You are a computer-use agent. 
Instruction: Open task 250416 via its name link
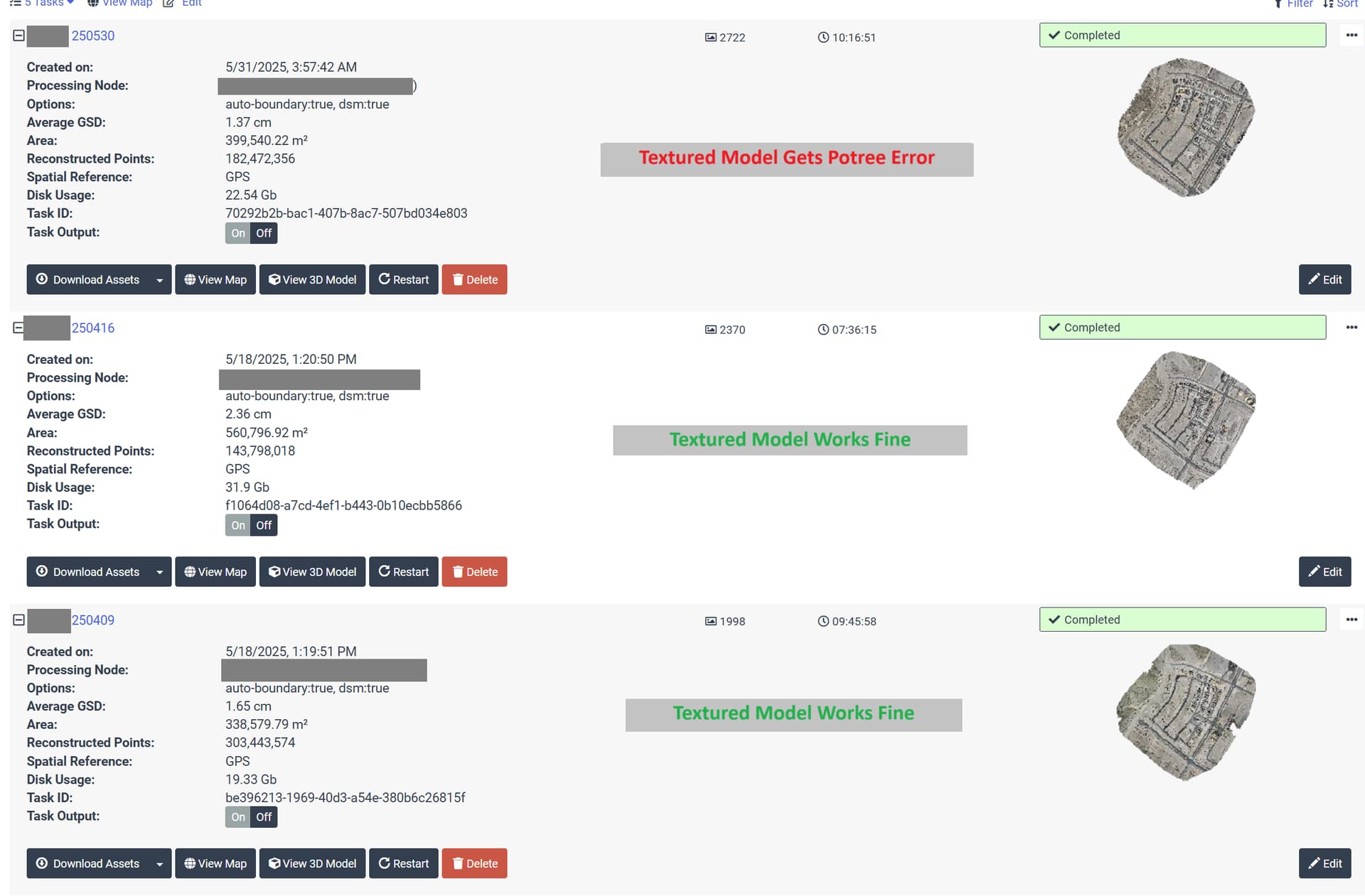[93, 328]
